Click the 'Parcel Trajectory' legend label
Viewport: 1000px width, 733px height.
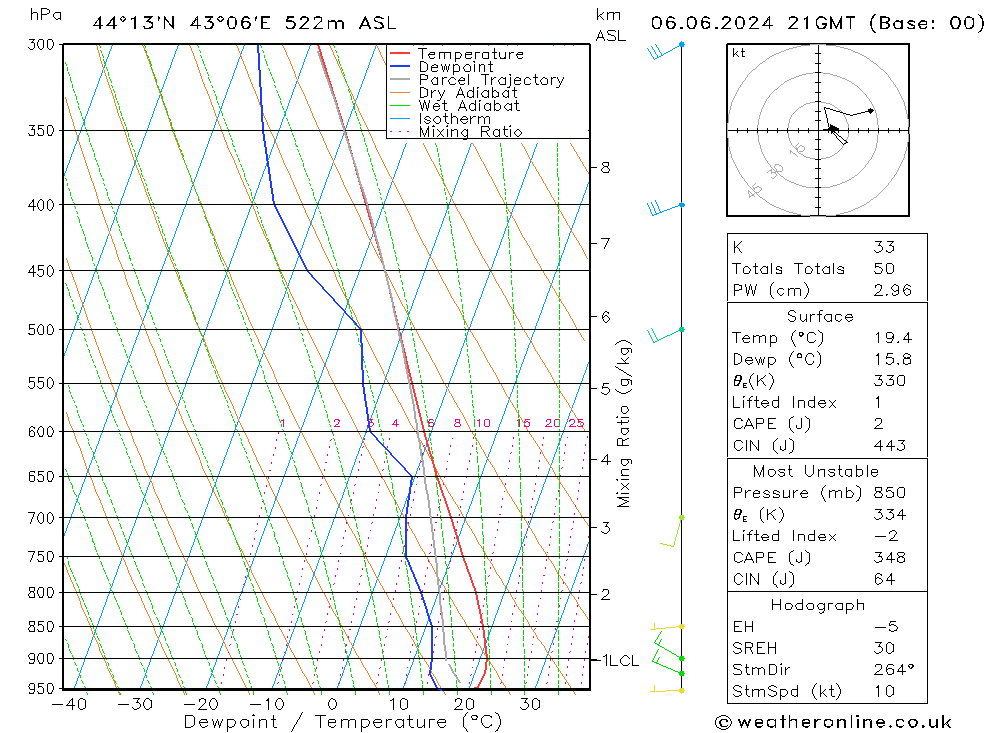click(491, 80)
